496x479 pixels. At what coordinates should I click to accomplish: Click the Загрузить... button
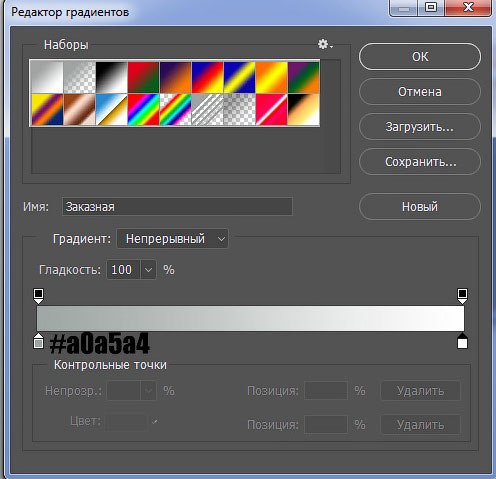[420, 127]
